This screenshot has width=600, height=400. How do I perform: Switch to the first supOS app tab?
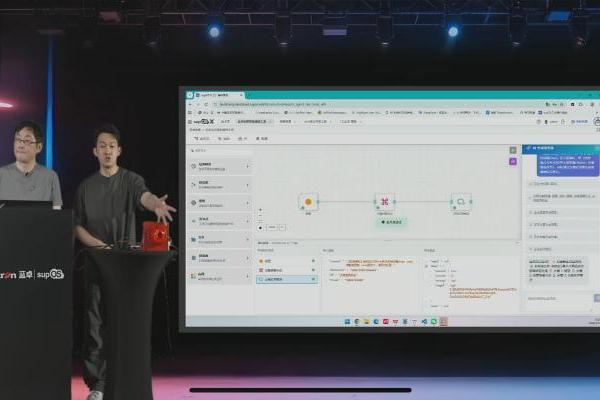click(x=225, y=121)
